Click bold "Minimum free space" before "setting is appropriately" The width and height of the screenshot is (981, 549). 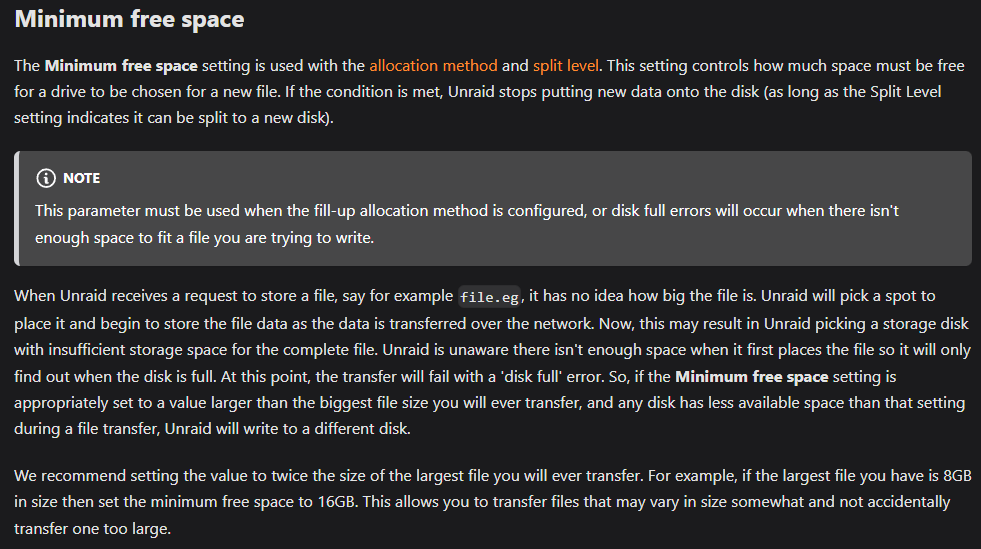[x=751, y=376]
